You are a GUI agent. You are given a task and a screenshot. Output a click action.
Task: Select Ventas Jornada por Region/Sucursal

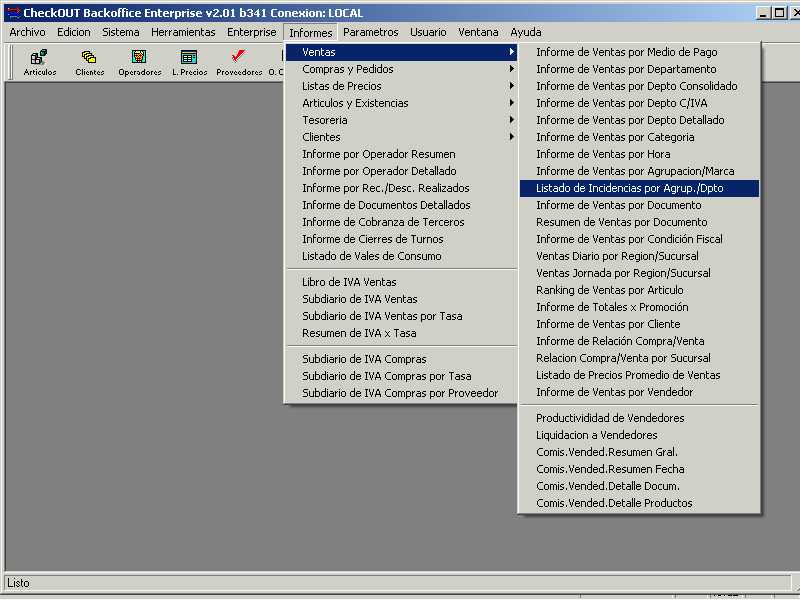[639, 273]
